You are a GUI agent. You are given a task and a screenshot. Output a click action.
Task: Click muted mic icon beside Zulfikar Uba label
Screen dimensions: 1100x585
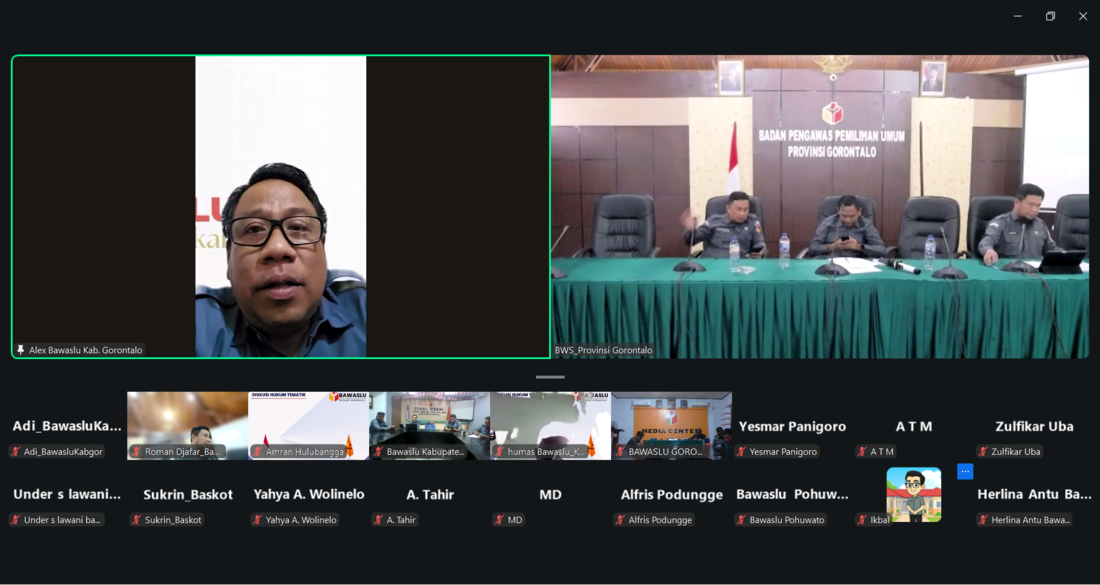(984, 452)
